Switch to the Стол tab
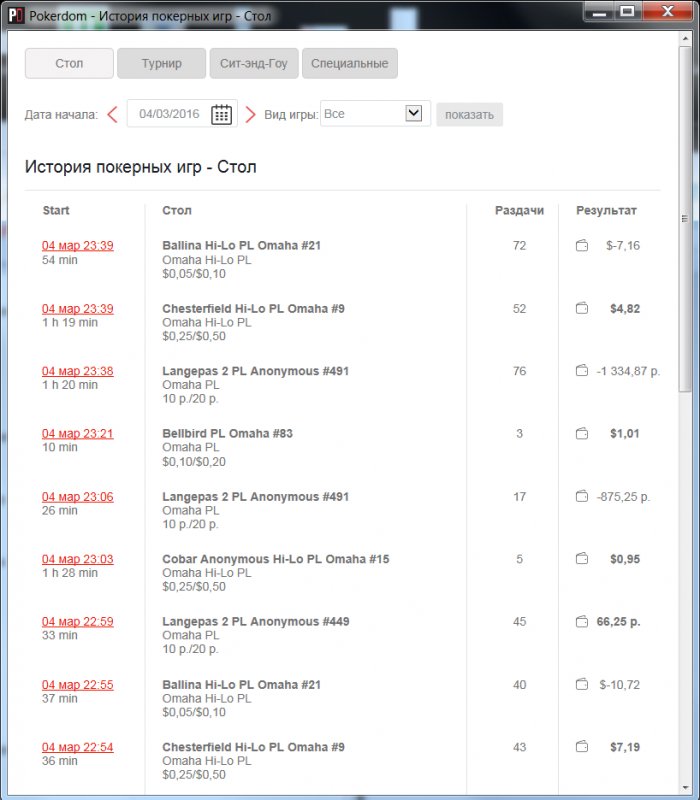 69,63
